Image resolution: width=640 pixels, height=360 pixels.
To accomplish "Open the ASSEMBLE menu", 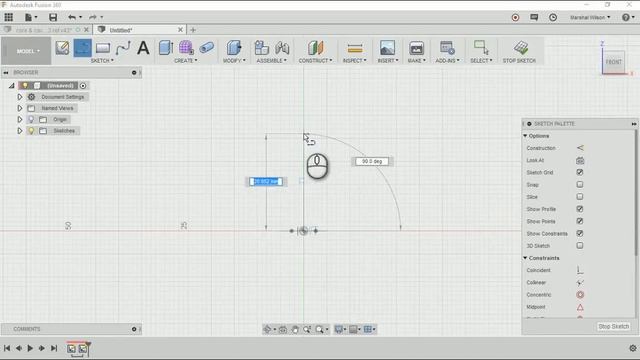I will [271, 60].
